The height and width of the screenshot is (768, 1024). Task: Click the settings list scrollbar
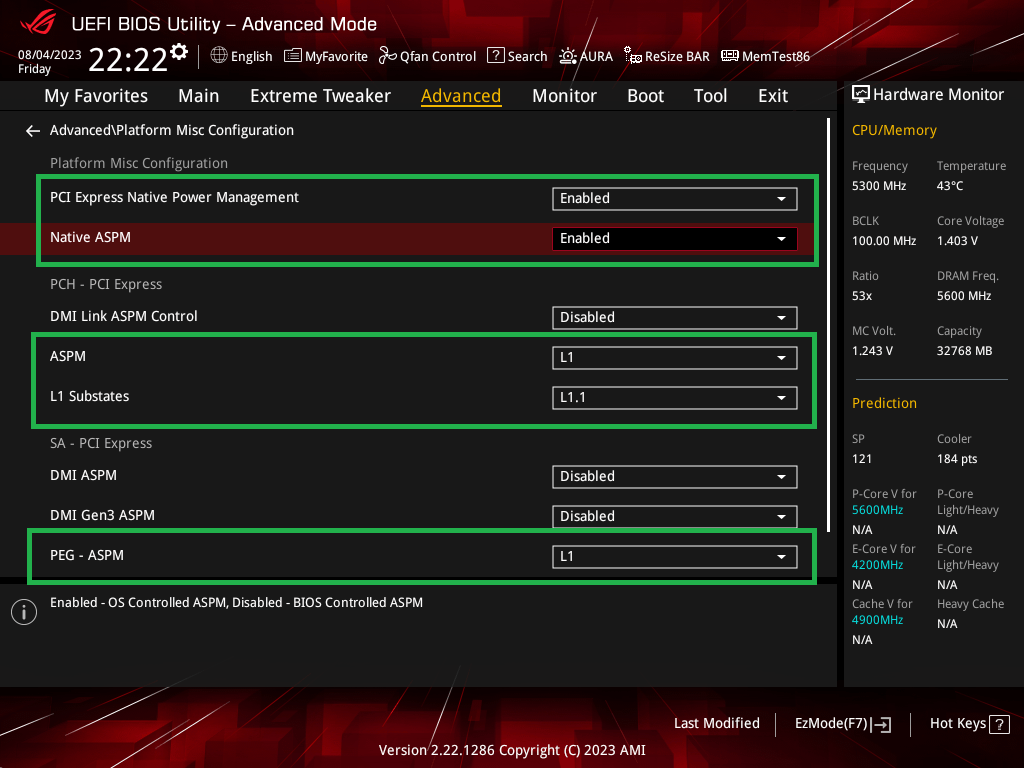click(829, 325)
